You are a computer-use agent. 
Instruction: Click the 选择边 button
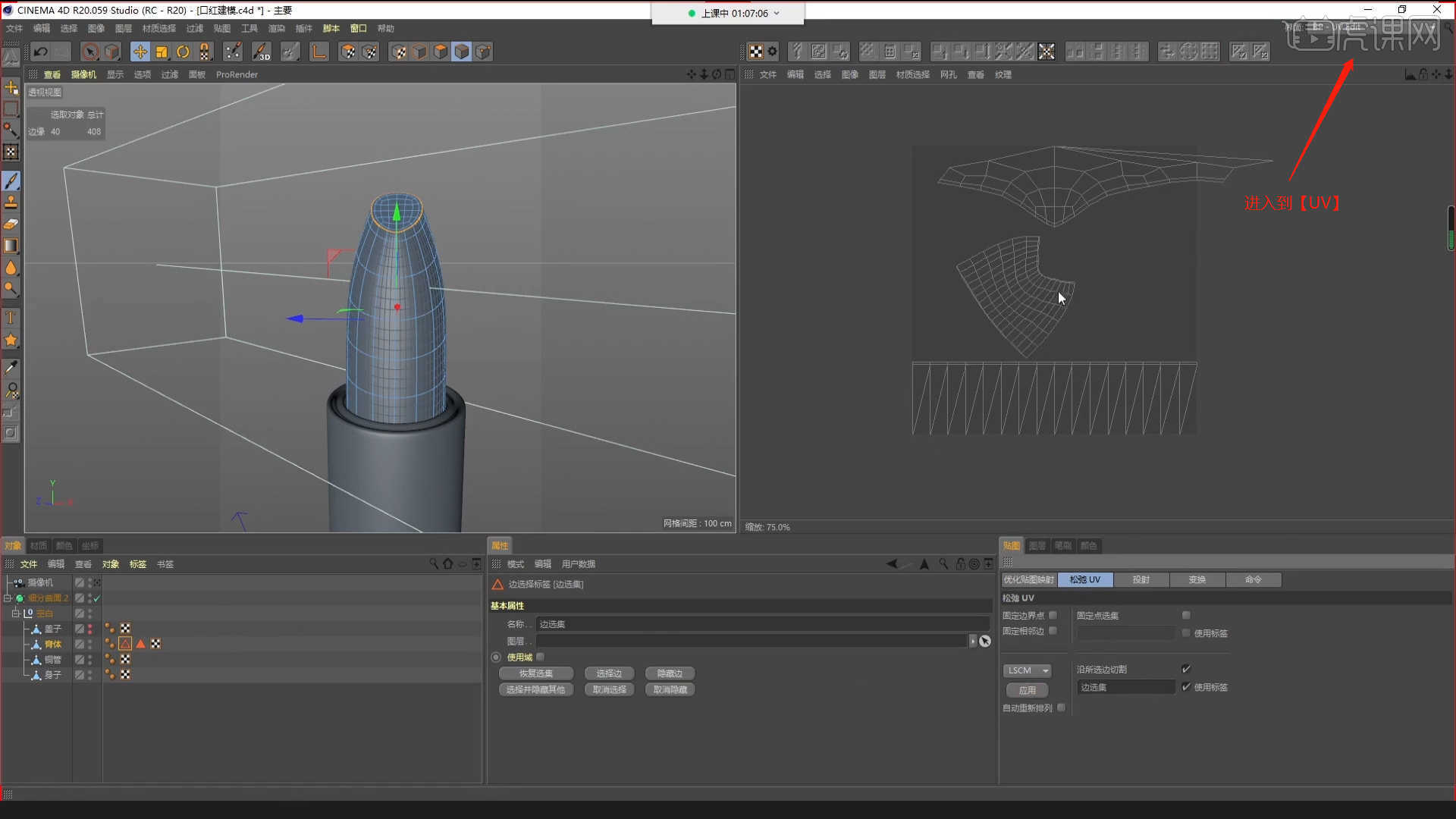(609, 673)
